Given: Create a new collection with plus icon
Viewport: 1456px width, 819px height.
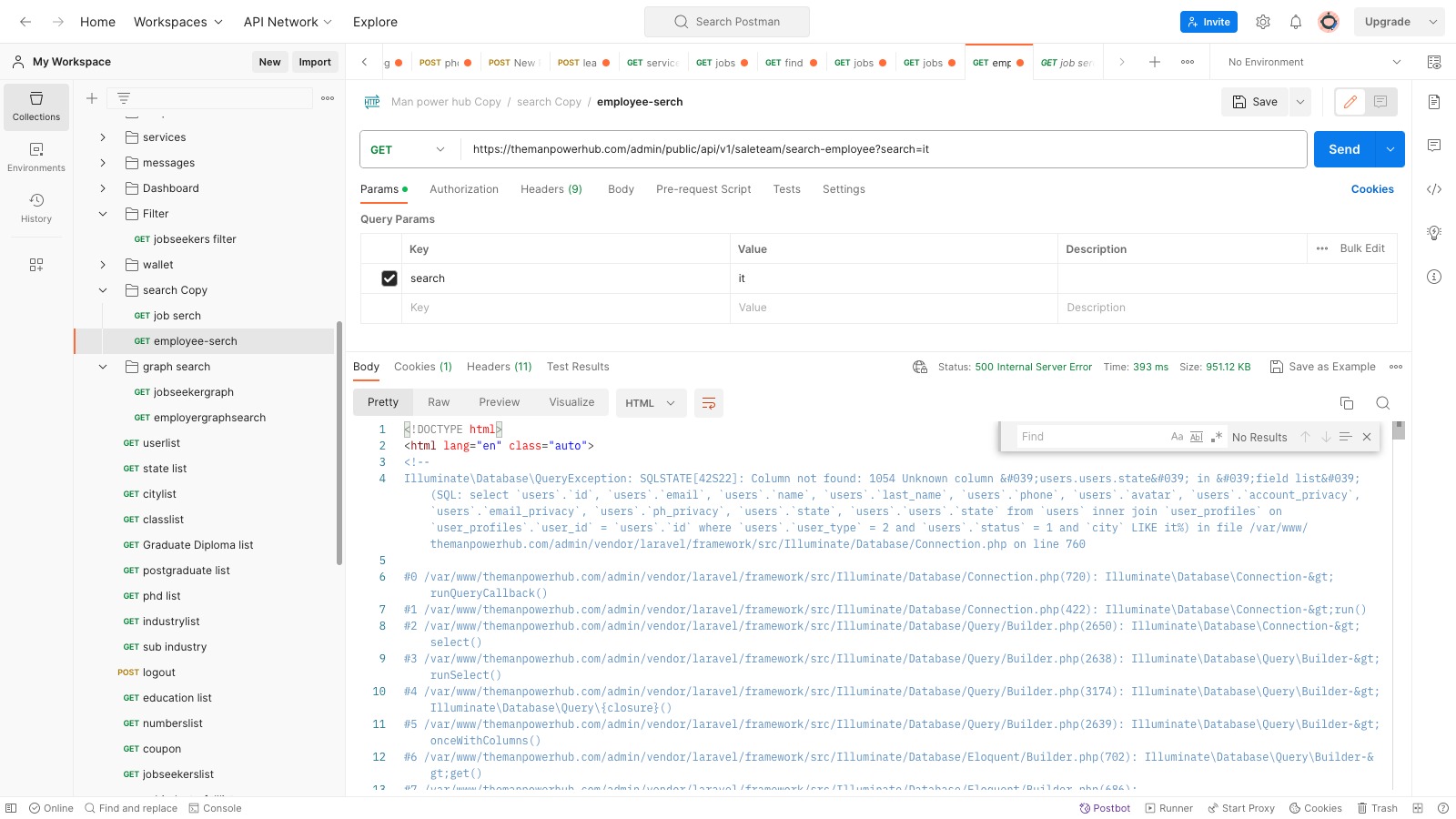Looking at the screenshot, I should 92,98.
